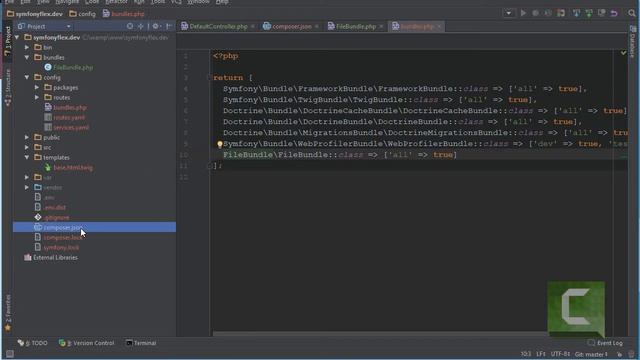Close the DefaultController.php tab
This screenshot has height=360, width=640.
(x=253, y=27)
